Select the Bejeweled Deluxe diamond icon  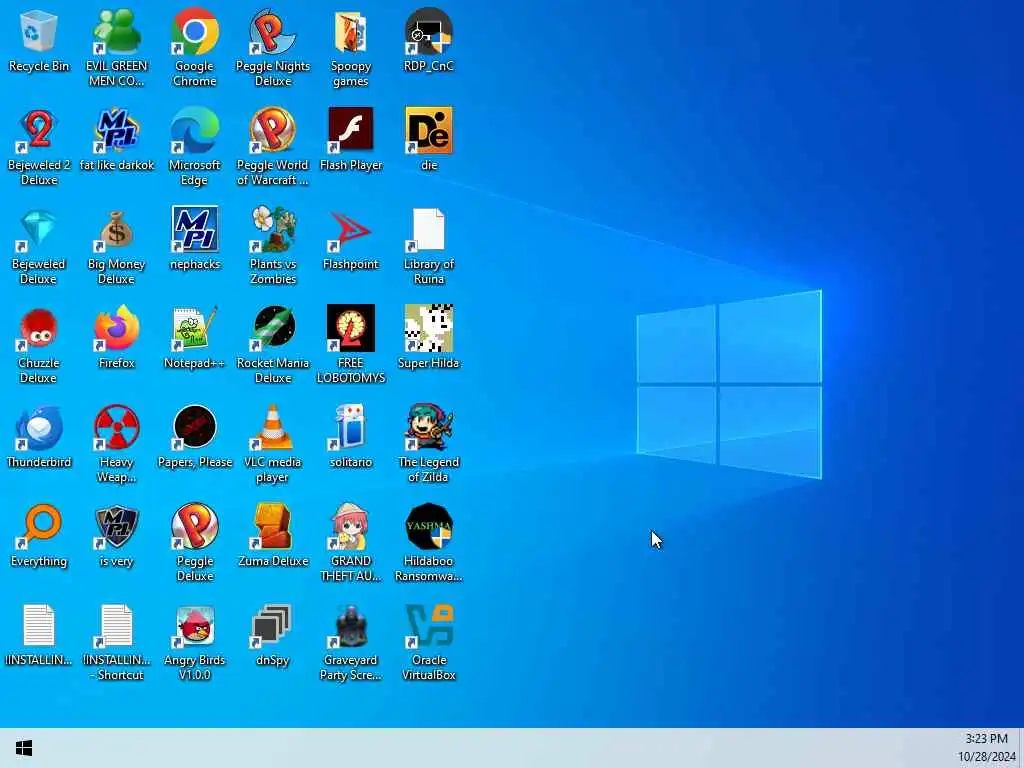(x=39, y=229)
